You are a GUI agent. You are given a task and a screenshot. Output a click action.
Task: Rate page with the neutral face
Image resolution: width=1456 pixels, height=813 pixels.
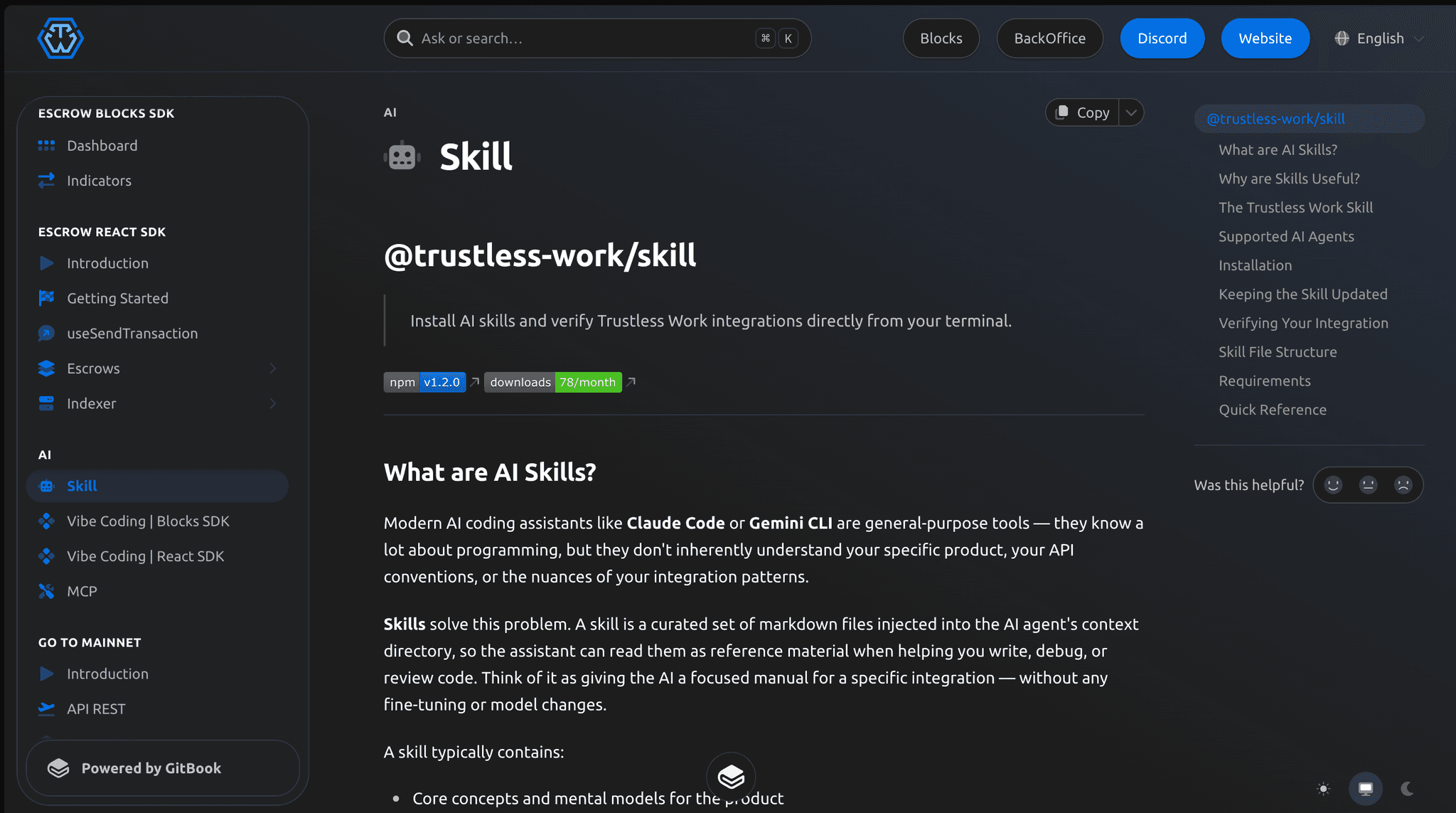pyautogui.click(x=1368, y=485)
